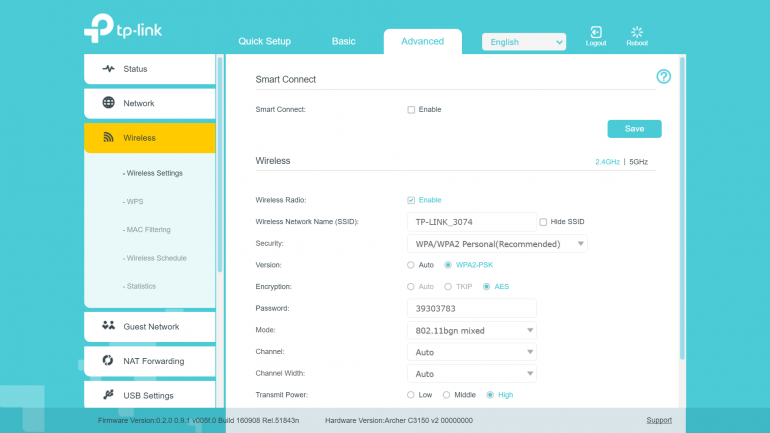Open WPS submenu item
Viewport: 770px width, 433px height.
click(133, 202)
